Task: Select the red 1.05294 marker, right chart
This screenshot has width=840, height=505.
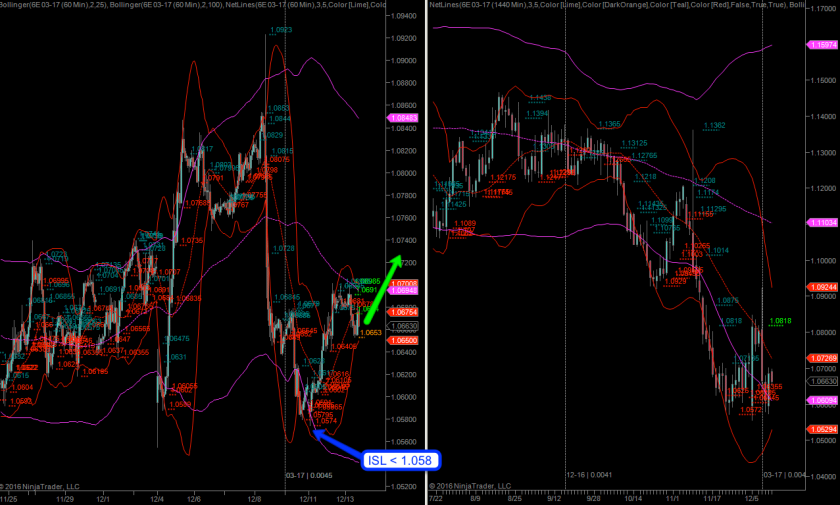Action: click(x=824, y=429)
